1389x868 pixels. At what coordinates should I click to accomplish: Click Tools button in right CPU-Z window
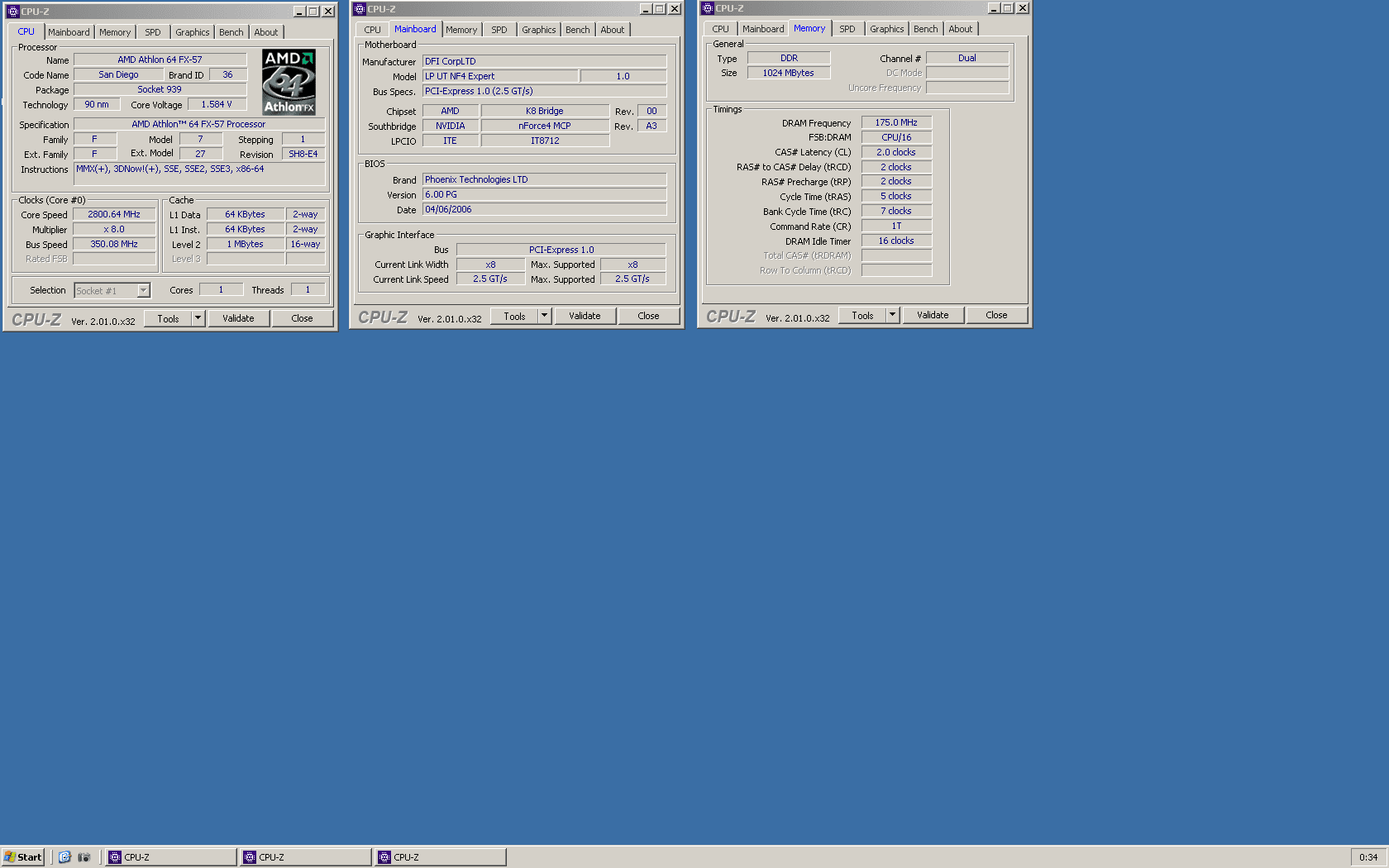862,315
